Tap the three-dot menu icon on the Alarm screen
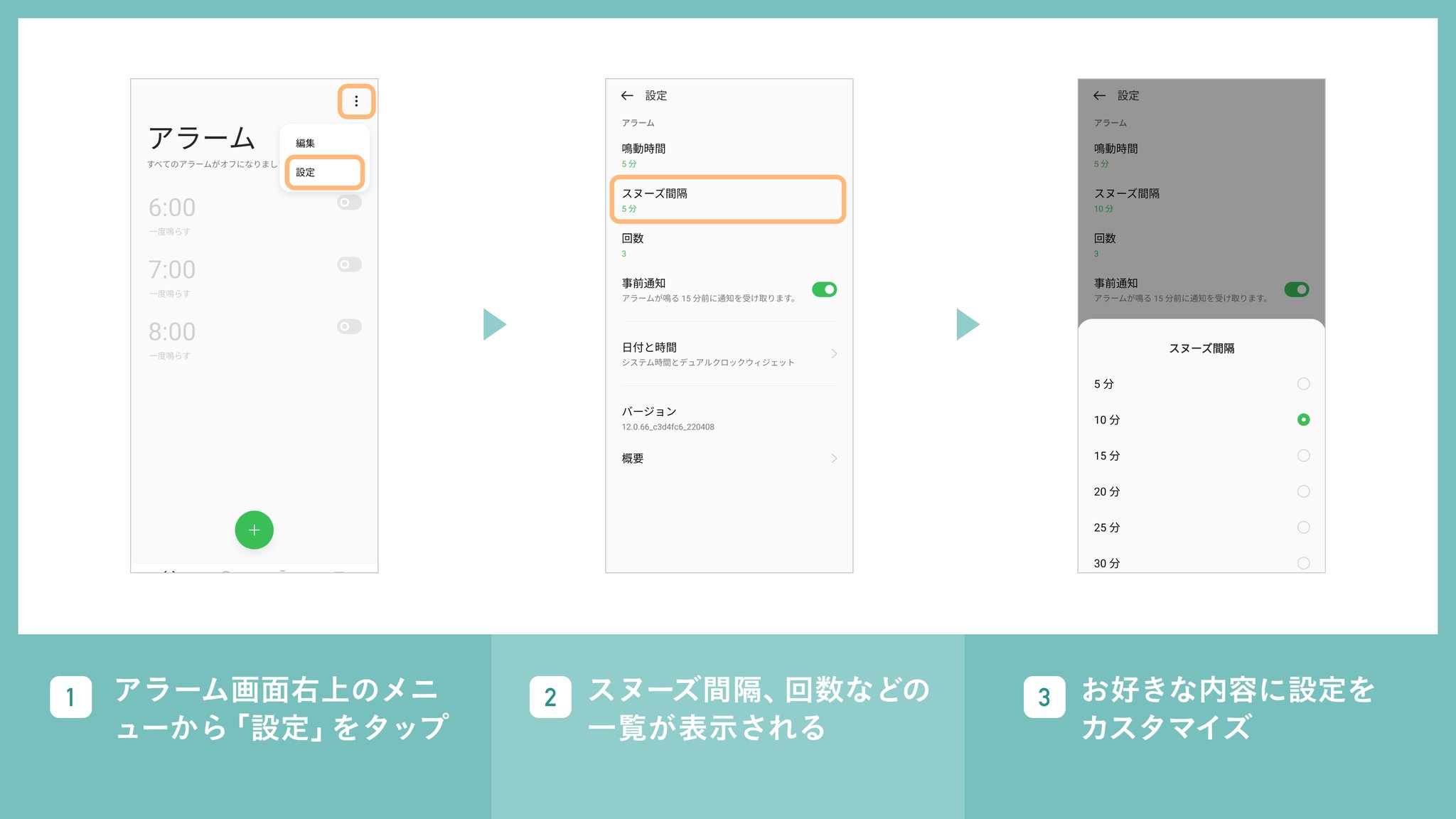The height and width of the screenshot is (819, 1456). [x=356, y=102]
